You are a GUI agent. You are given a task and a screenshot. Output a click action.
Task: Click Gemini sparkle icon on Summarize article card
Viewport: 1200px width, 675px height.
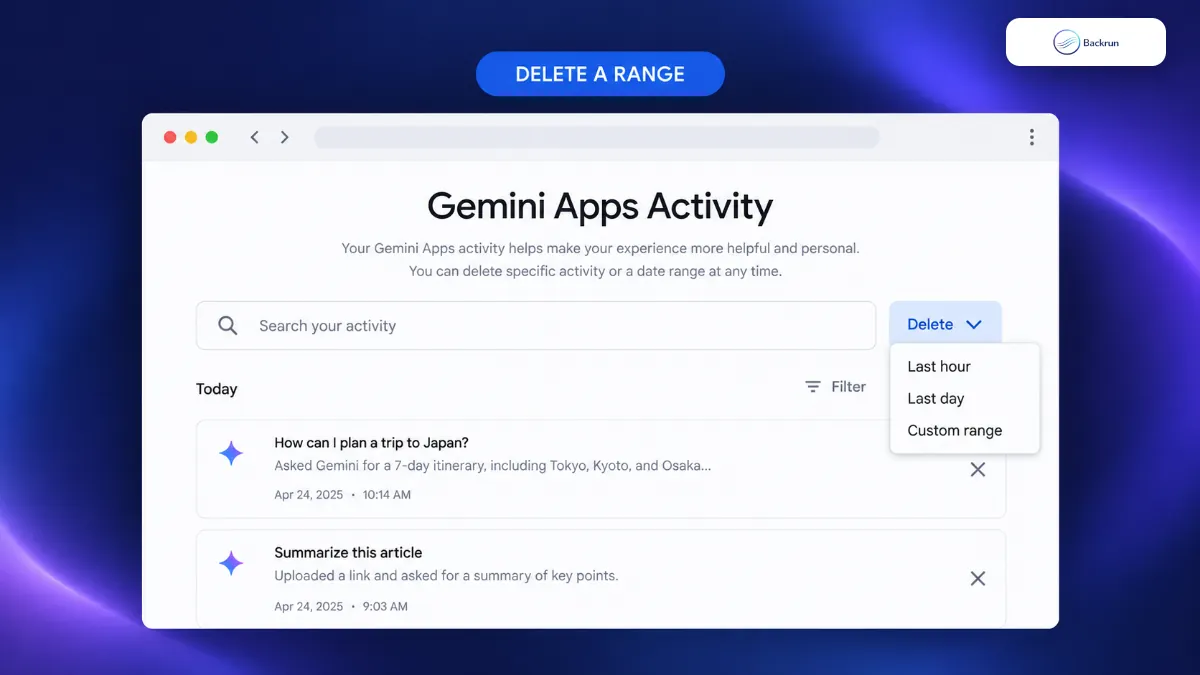(x=231, y=563)
